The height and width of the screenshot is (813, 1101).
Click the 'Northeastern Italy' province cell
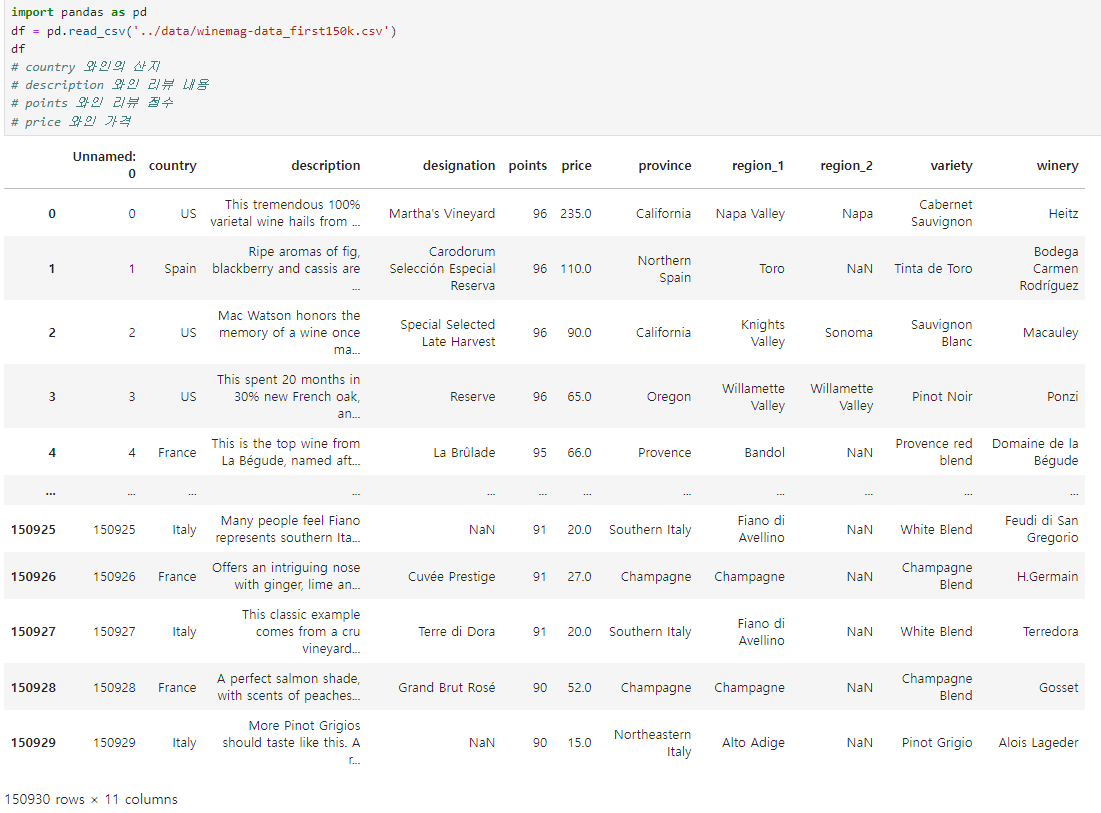pos(652,743)
